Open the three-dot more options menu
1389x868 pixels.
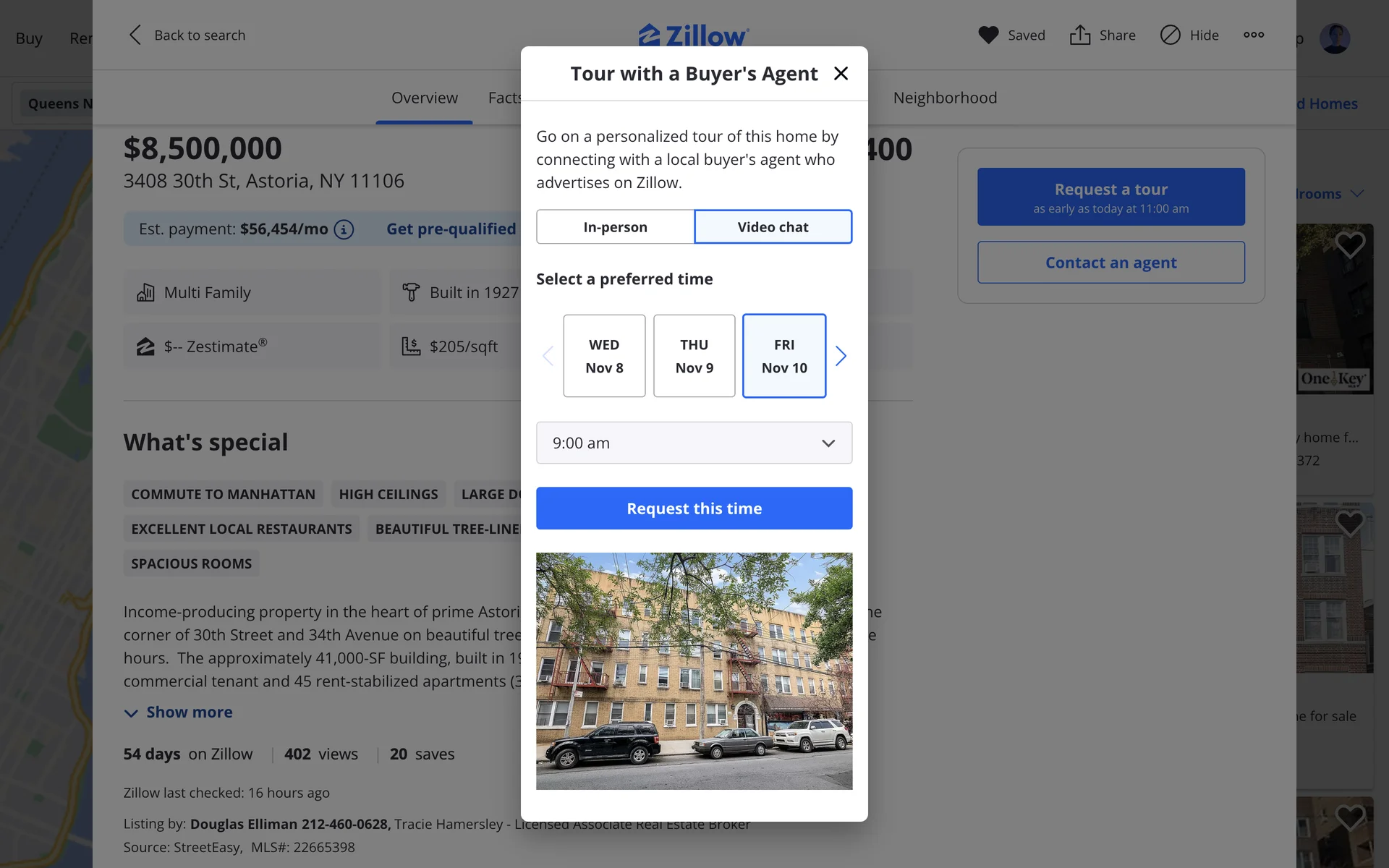pos(1254,35)
